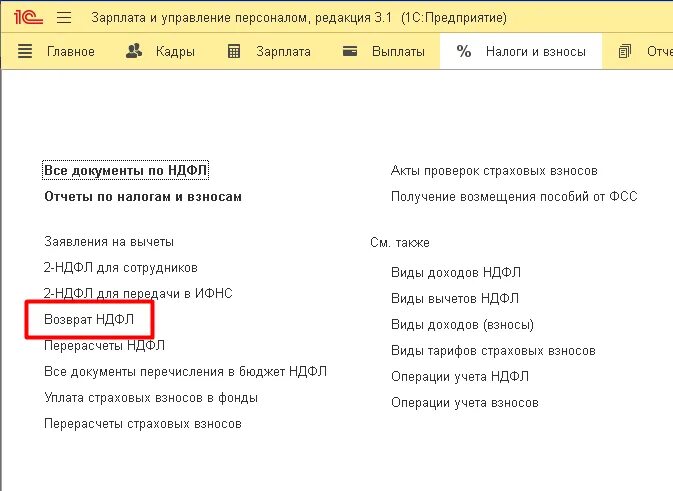Screen dimensions: 673x491
Task: Open the Выплаты section
Action: point(398,52)
